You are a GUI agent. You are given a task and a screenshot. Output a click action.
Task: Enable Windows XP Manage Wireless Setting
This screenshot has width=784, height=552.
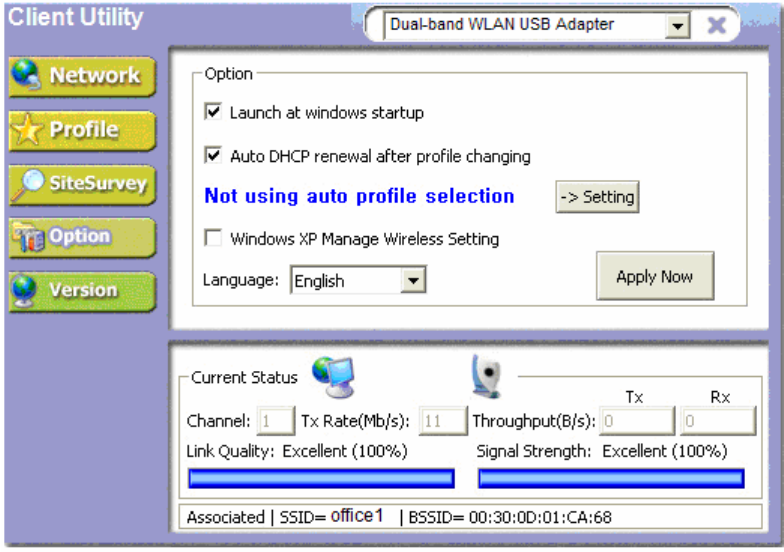tap(213, 238)
